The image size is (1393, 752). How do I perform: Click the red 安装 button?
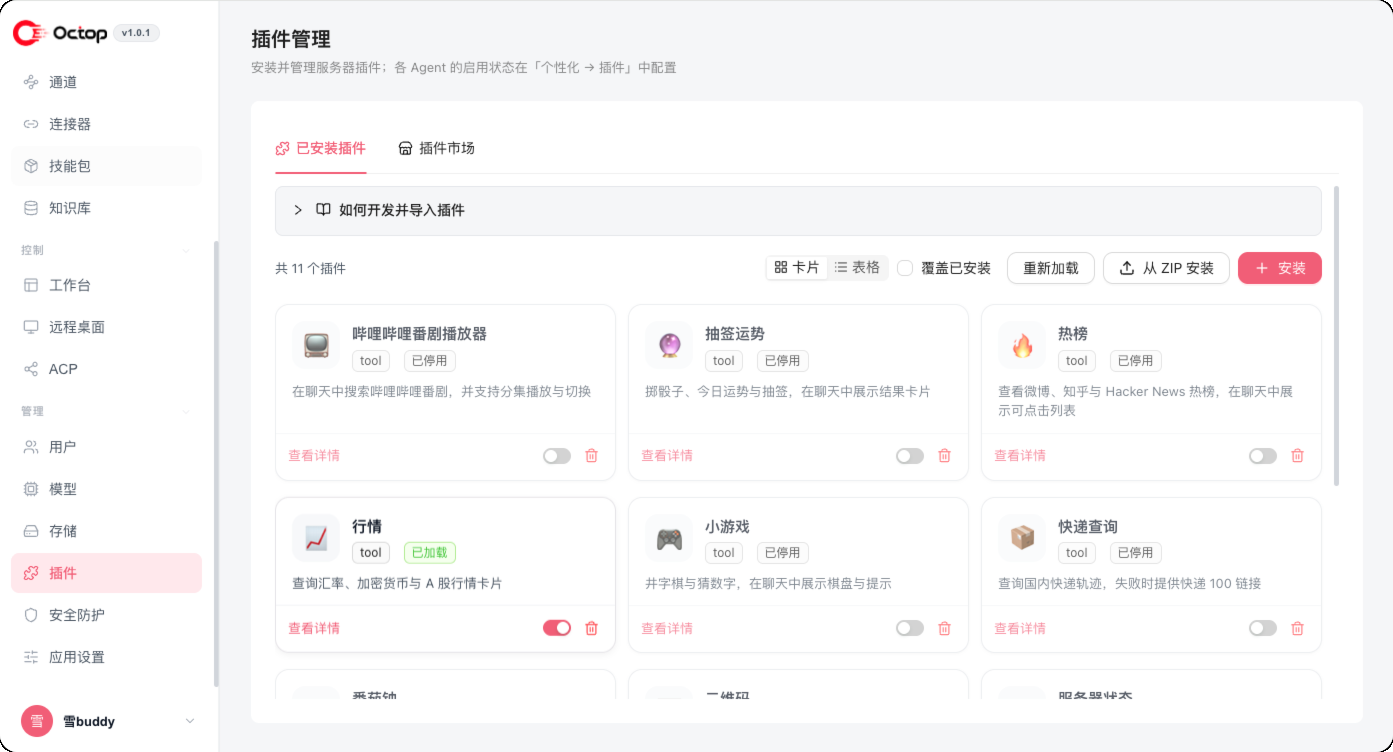coord(1280,268)
